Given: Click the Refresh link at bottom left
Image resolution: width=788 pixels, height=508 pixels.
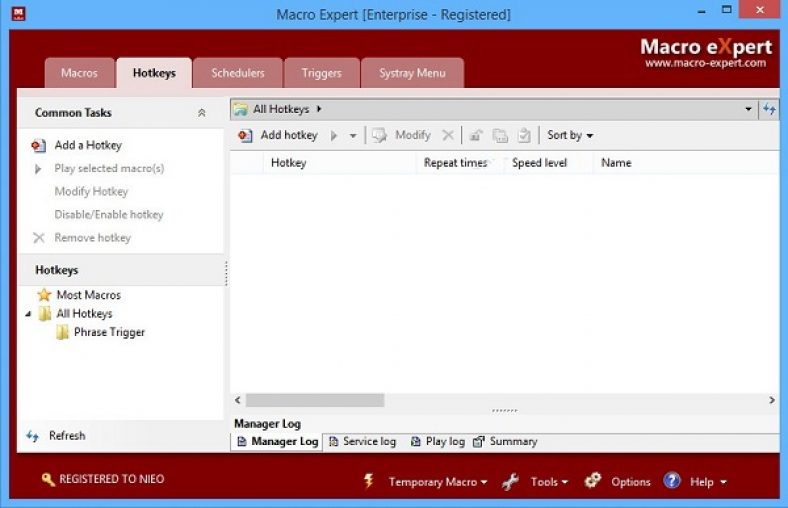Looking at the screenshot, I should coord(67,436).
